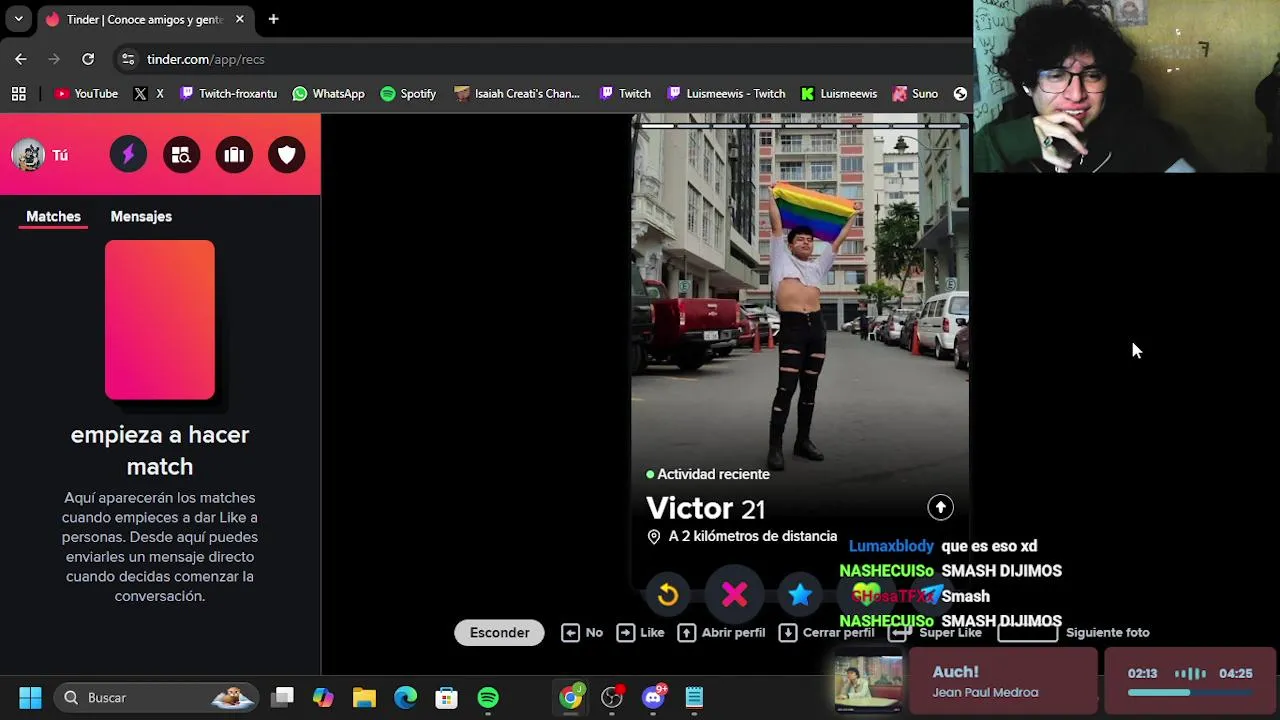This screenshot has width=1280, height=720.
Task: Open the Suno bookmark
Action: pos(915,94)
